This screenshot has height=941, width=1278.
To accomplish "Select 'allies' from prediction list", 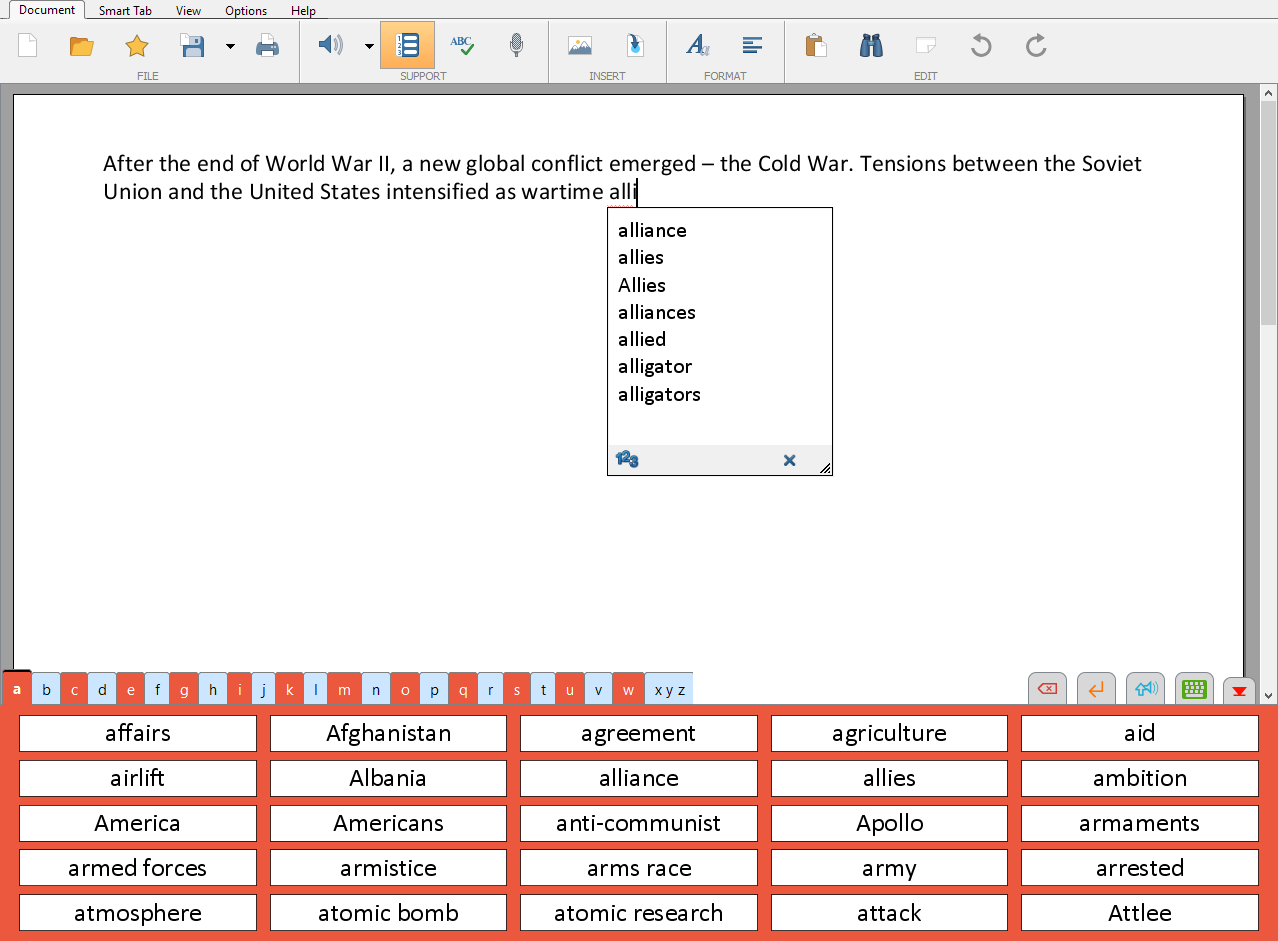I will click(641, 257).
